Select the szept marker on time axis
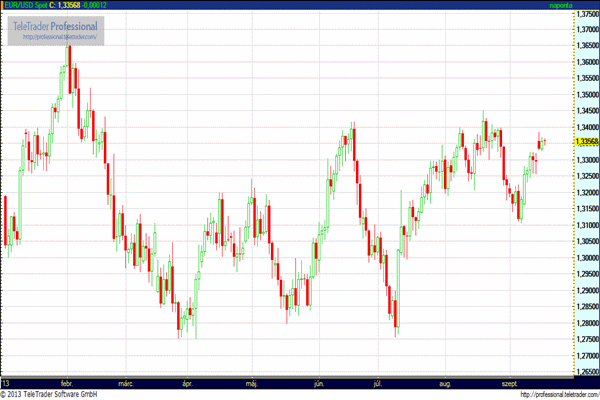The width and height of the screenshot is (600, 400). pos(510,383)
